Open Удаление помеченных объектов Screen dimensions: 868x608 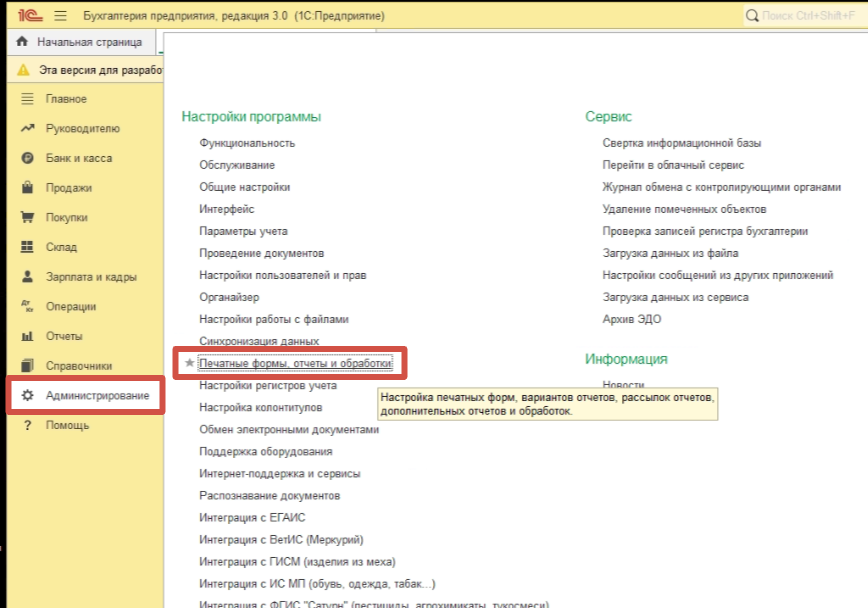[684, 209]
